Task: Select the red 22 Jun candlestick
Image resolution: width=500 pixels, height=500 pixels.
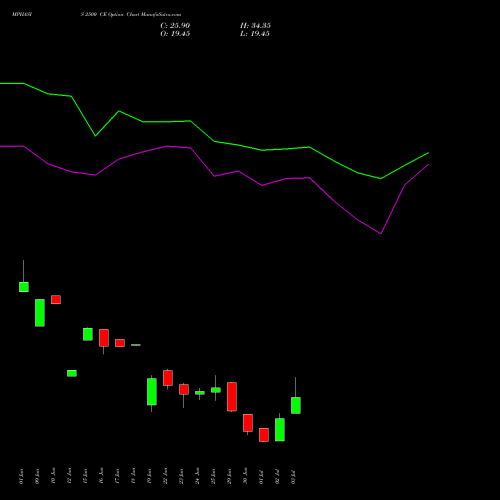Action: coord(168,378)
